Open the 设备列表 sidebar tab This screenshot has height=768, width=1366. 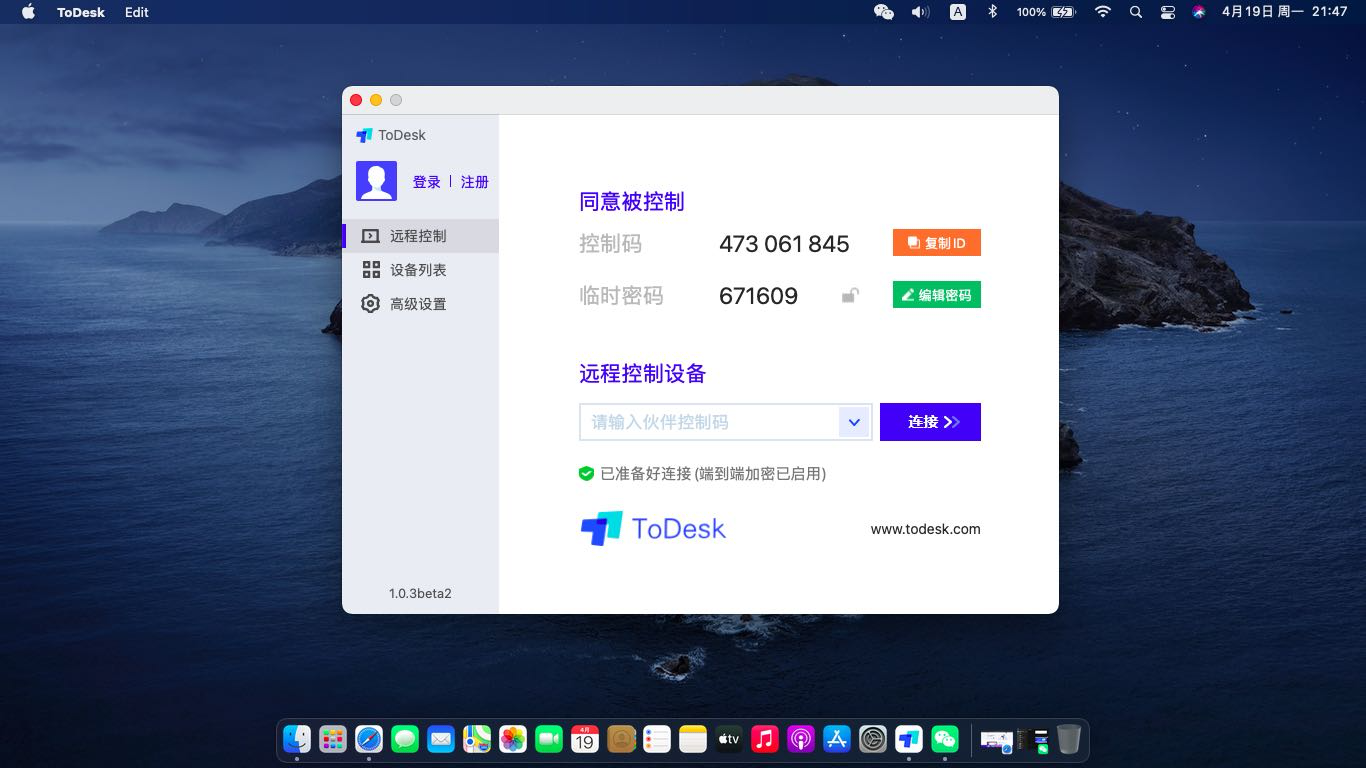tap(420, 270)
